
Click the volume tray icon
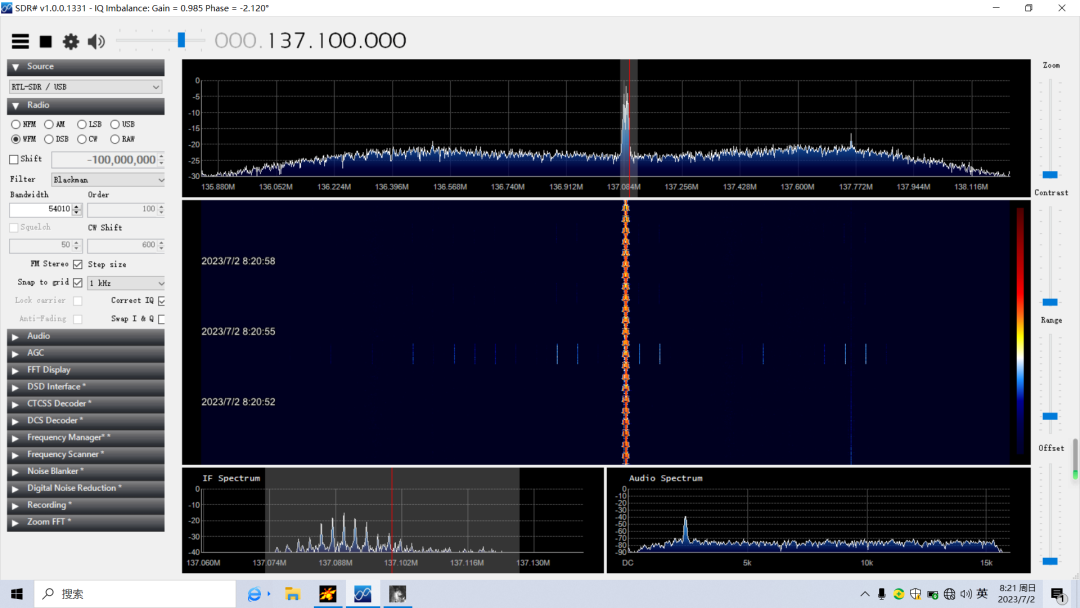point(966,594)
